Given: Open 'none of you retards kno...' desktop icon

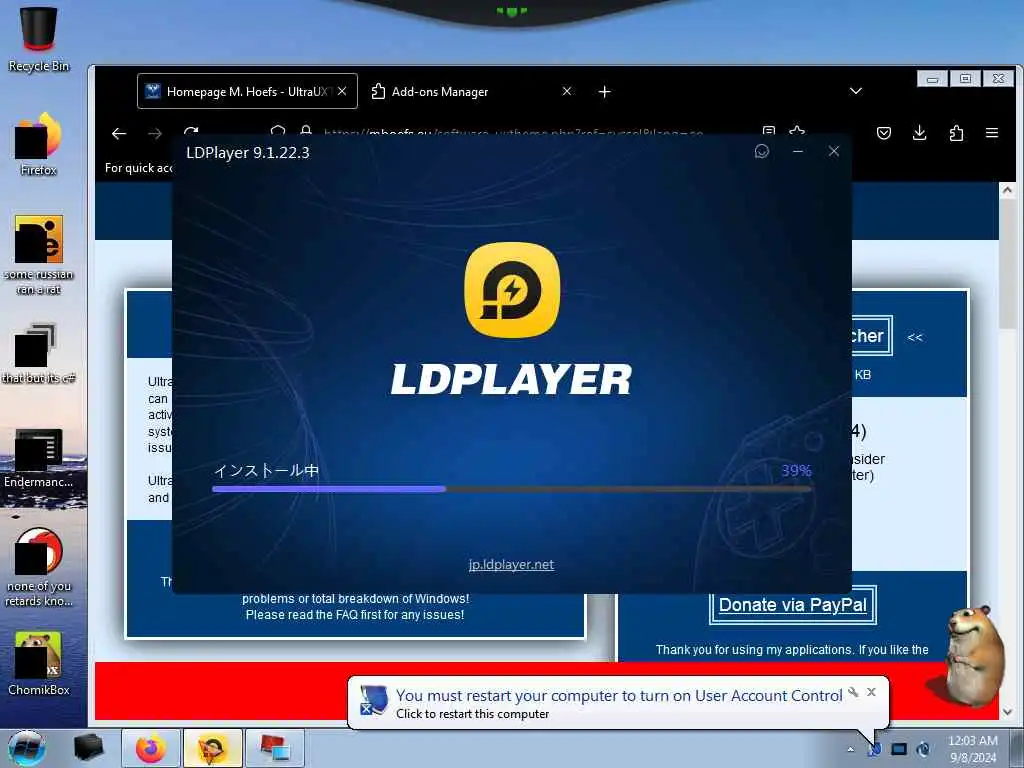Looking at the screenshot, I should [39, 567].
